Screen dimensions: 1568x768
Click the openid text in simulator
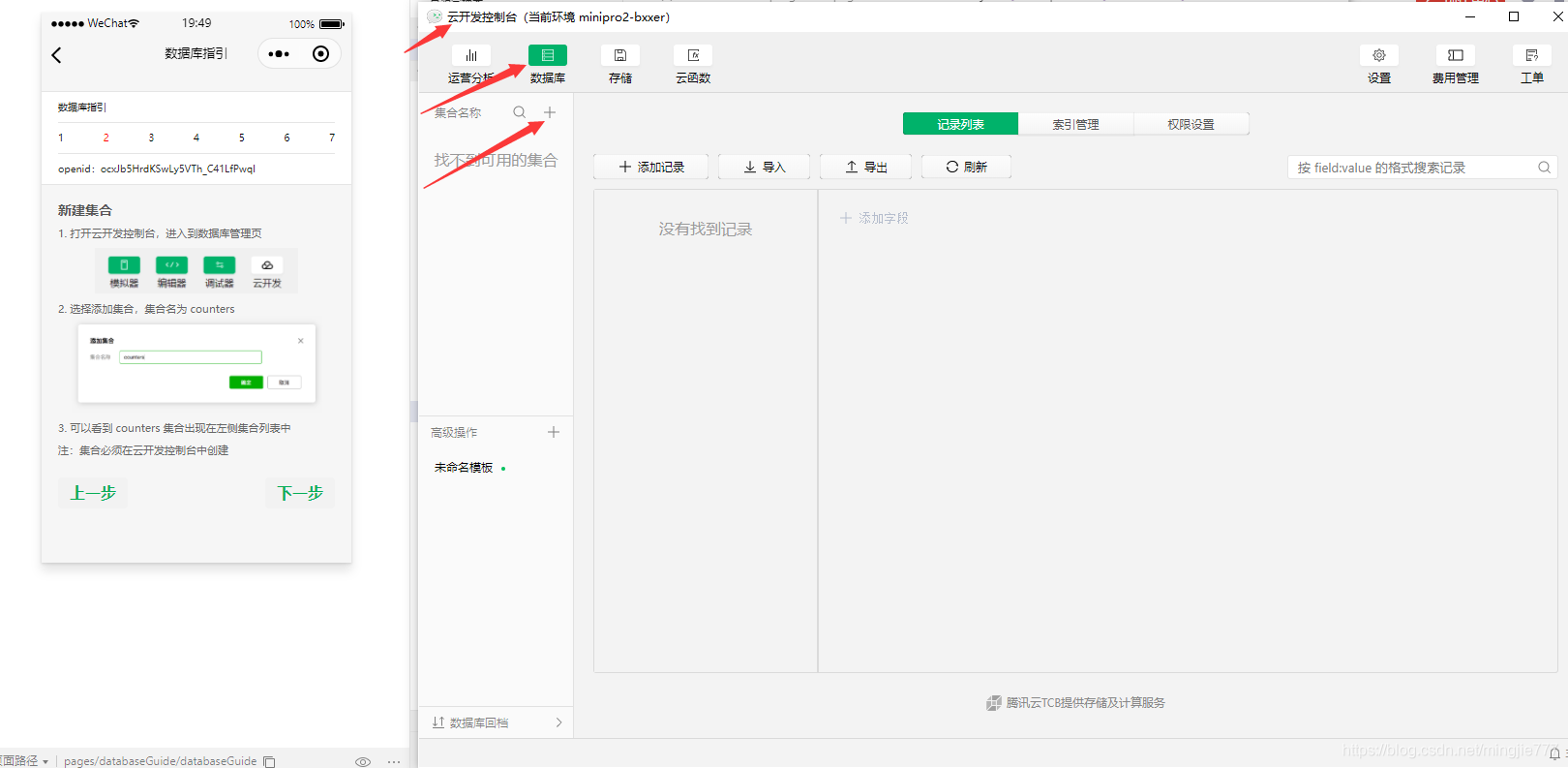(157, 169)
